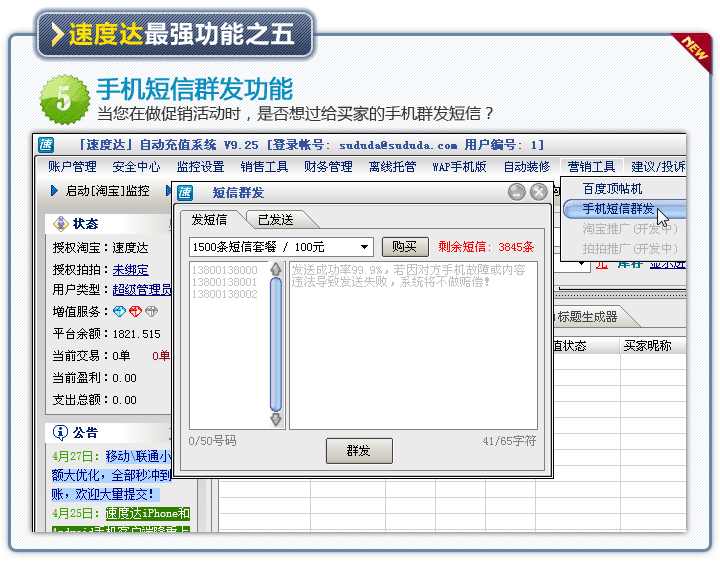Click the 超级管理员 link

point(142,290)
